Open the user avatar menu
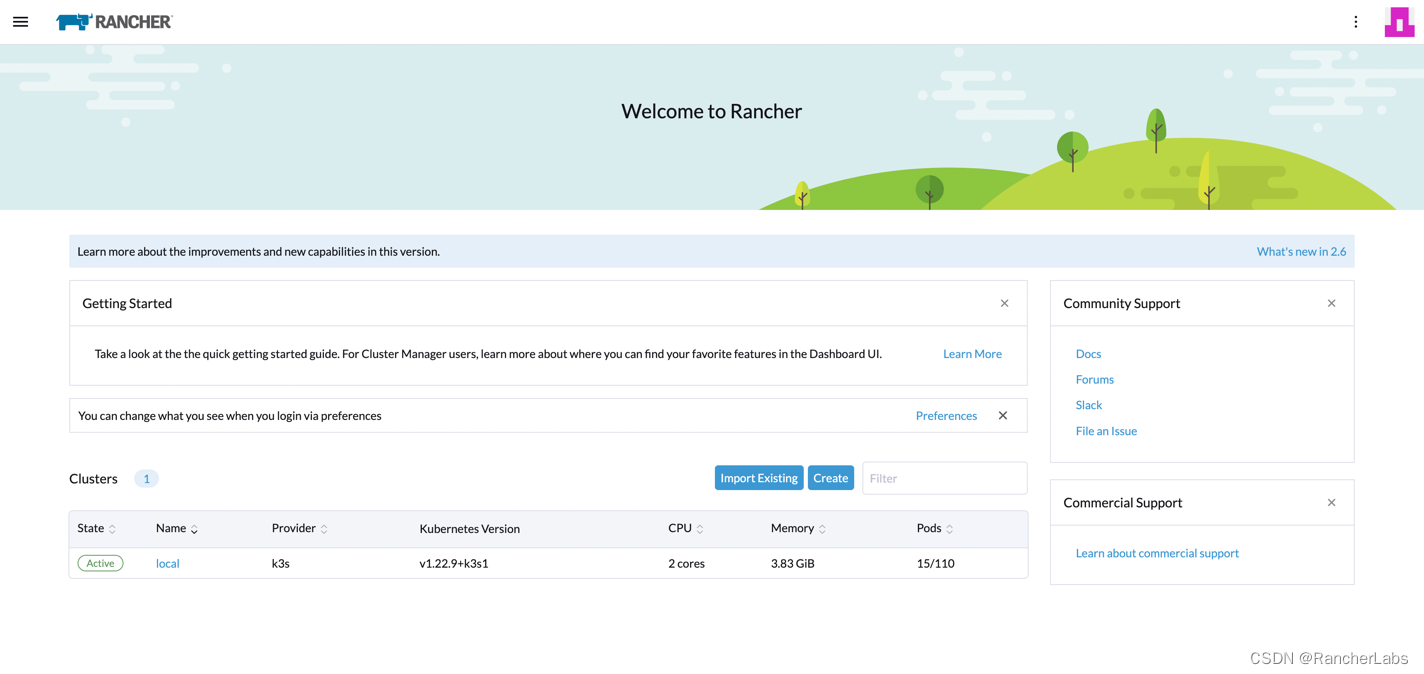 pos(1399,21)
